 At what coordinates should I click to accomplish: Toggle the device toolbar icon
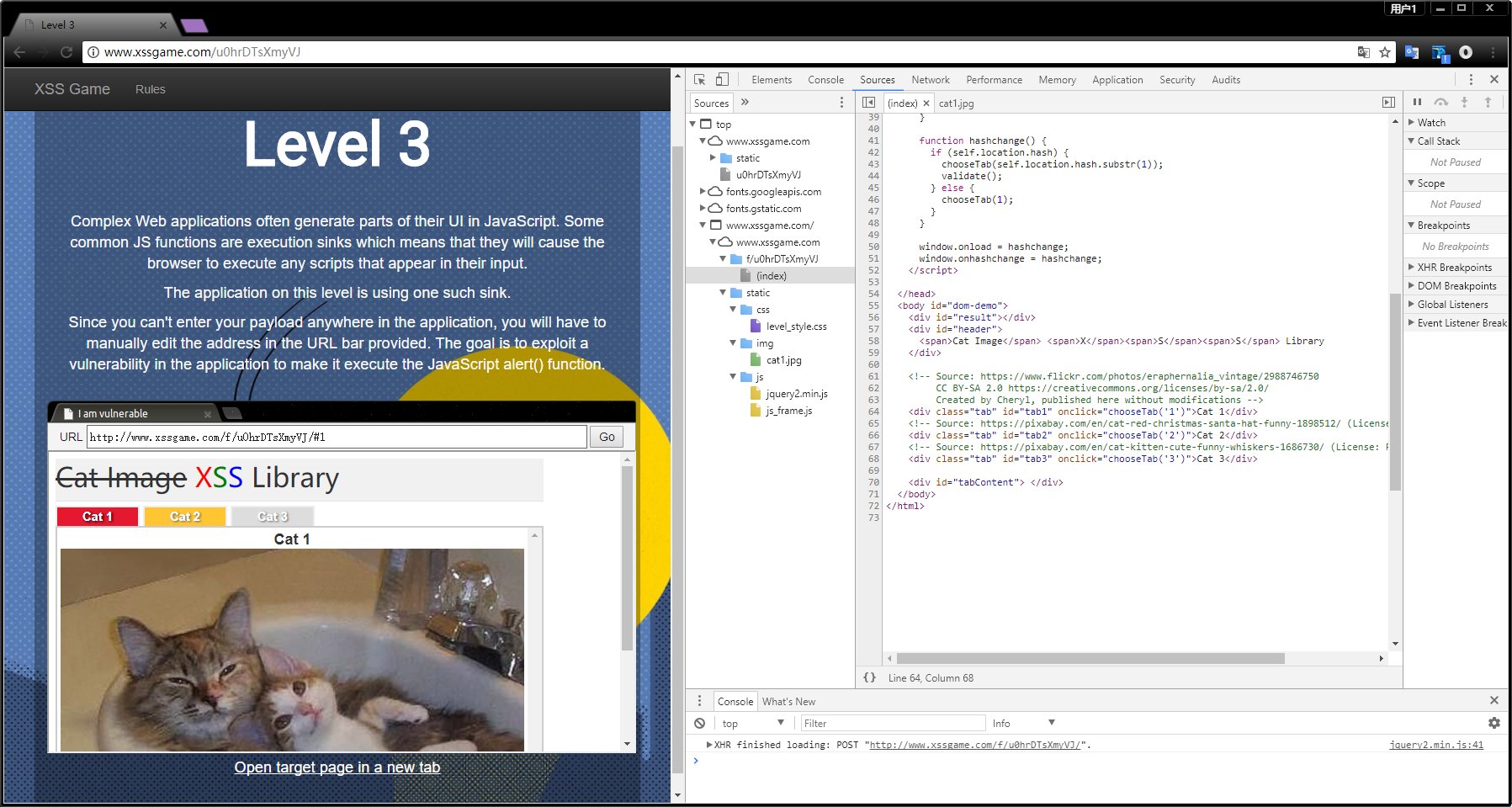(x=722, y=80)
